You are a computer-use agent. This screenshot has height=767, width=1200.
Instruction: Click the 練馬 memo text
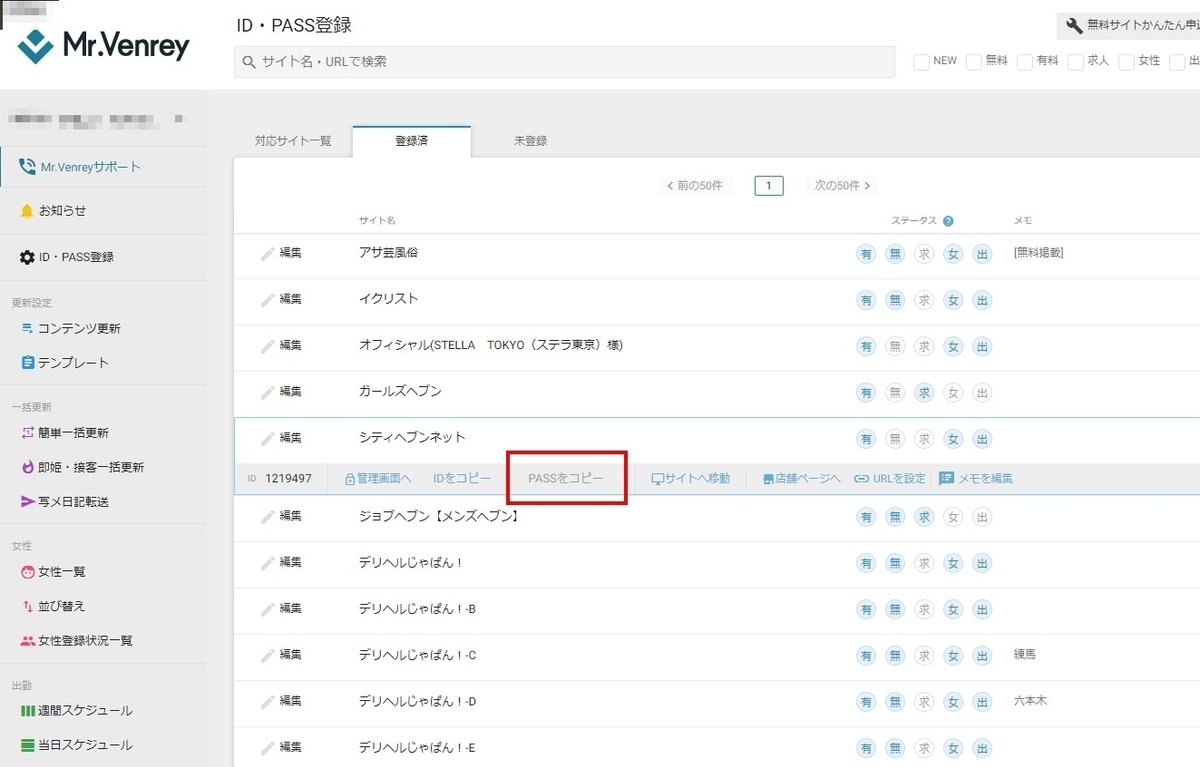coord(1025,654)
